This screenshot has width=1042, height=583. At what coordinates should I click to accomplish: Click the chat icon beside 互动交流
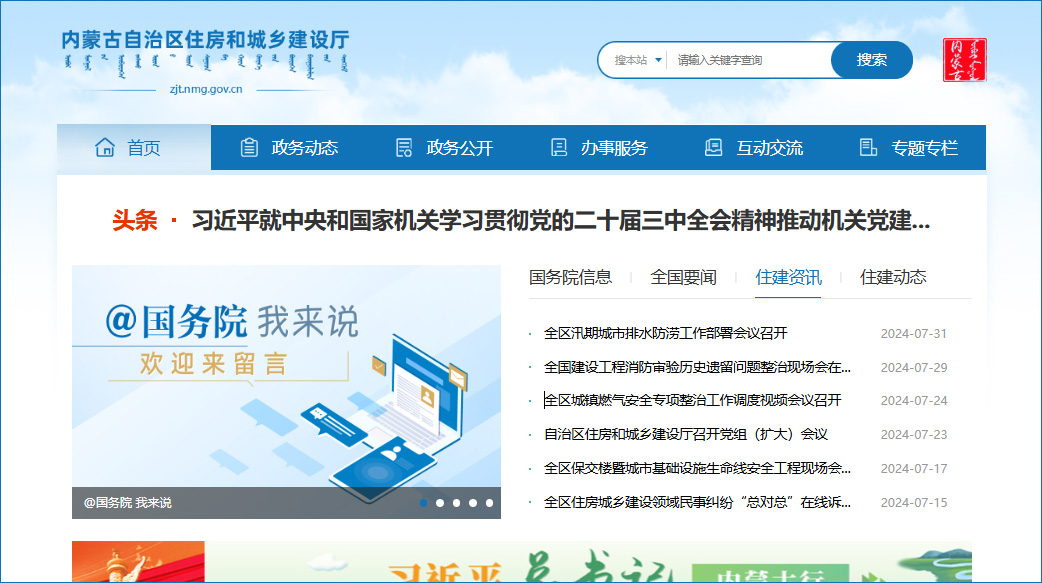[x=714, y=148]
